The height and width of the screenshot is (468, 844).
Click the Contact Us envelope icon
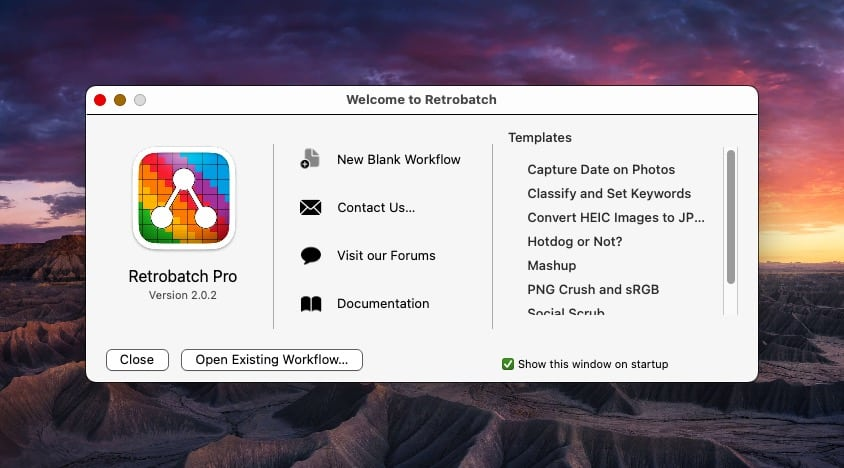[310, 207]
